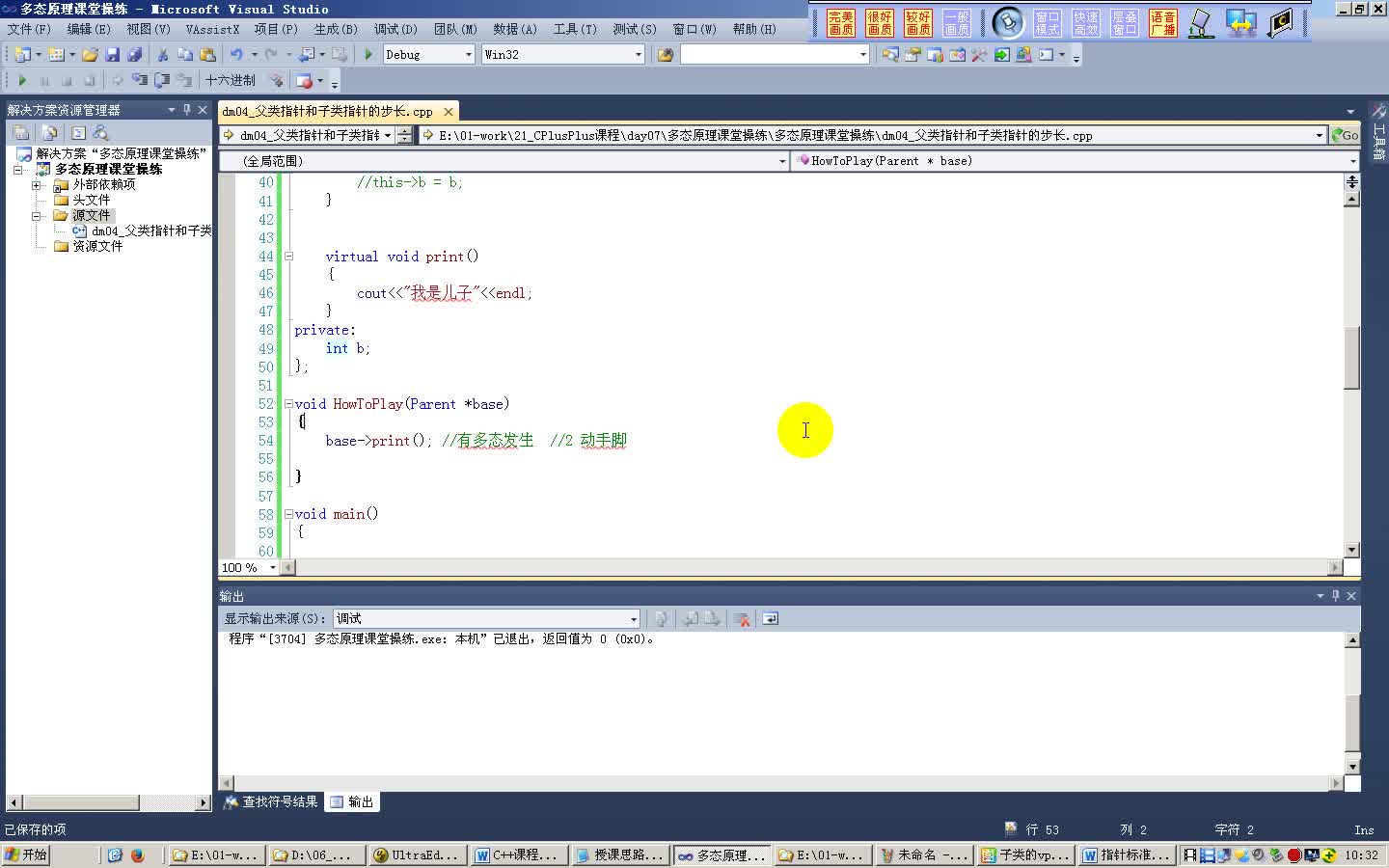The image size is (1389, 868).
Task: Open the 工具(T) menu
Action: click(x=575, y=29)
